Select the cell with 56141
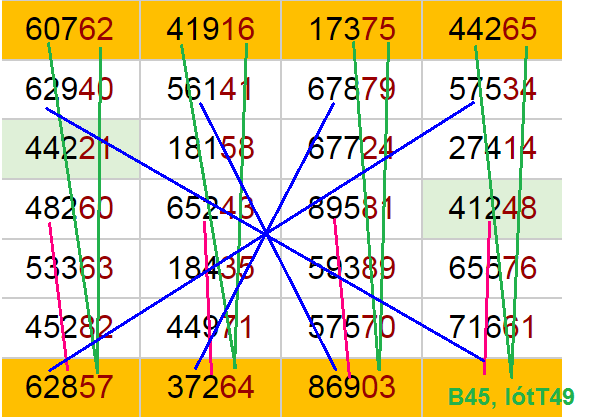 coord(211,90)
